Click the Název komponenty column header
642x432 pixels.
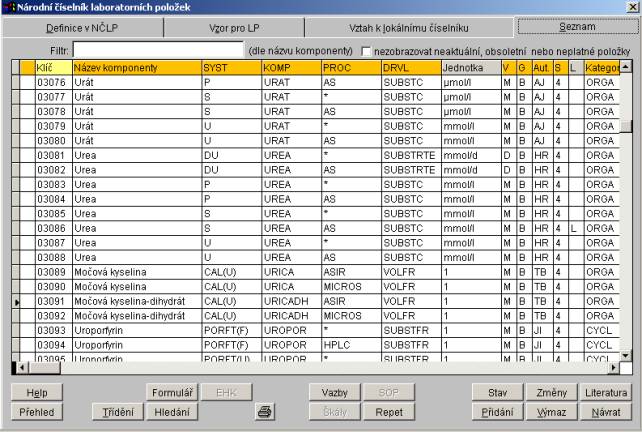(x=136, y=66)
